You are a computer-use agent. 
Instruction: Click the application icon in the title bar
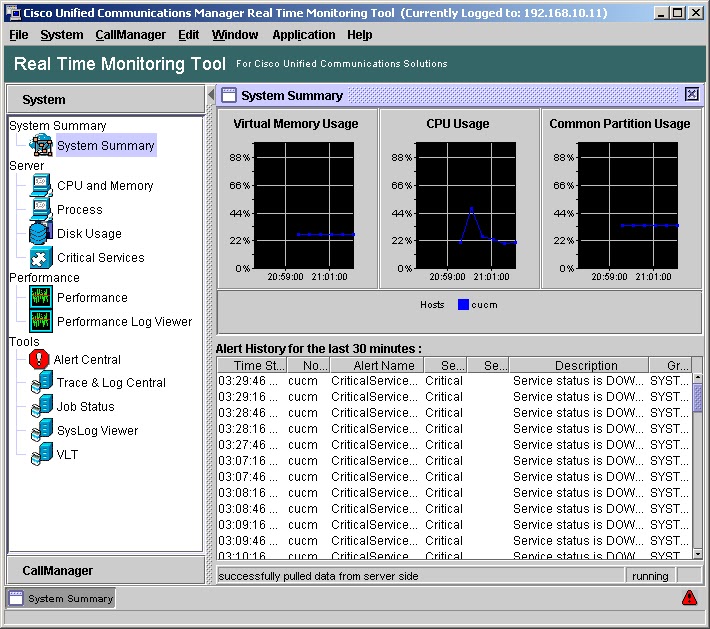pos(13,13)
